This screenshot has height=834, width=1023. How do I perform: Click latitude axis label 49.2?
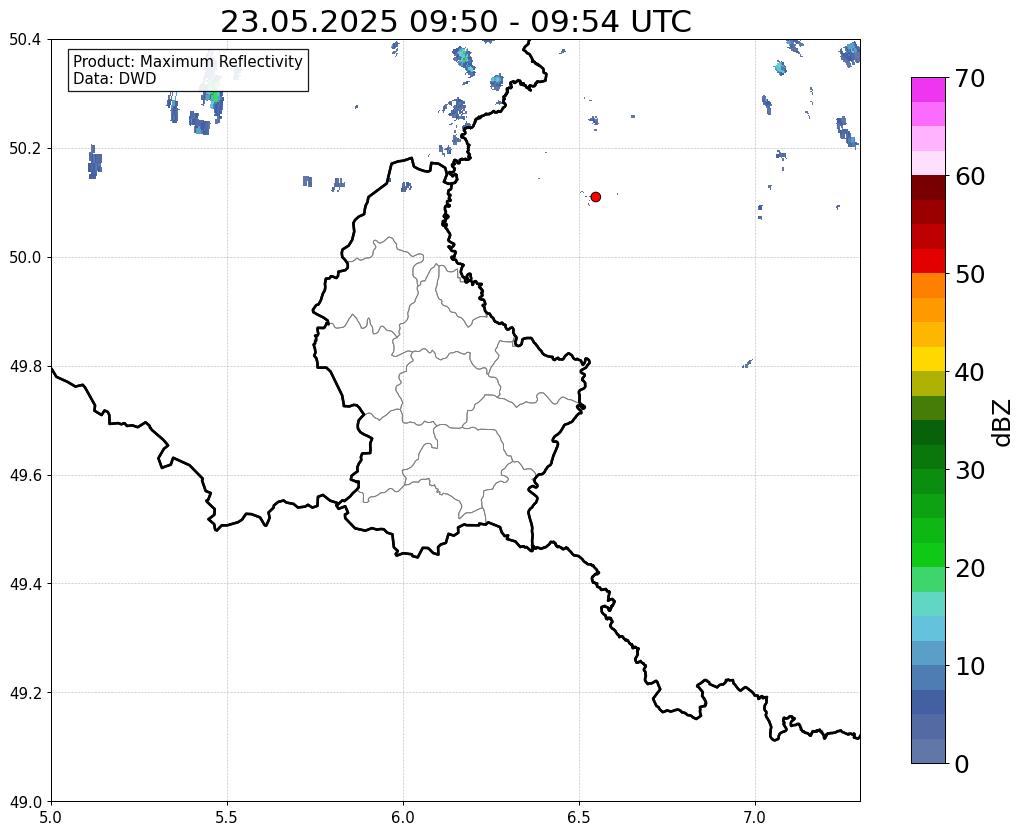[x=25, y=693]
